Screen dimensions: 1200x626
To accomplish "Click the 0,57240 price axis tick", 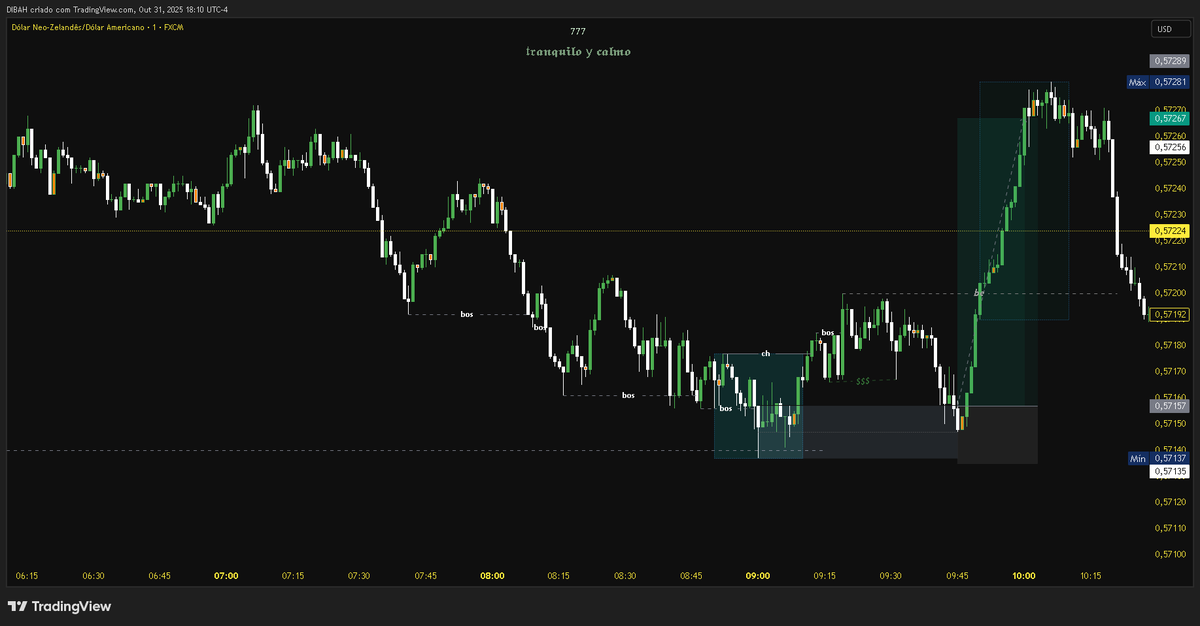I will pos(1170,188).
